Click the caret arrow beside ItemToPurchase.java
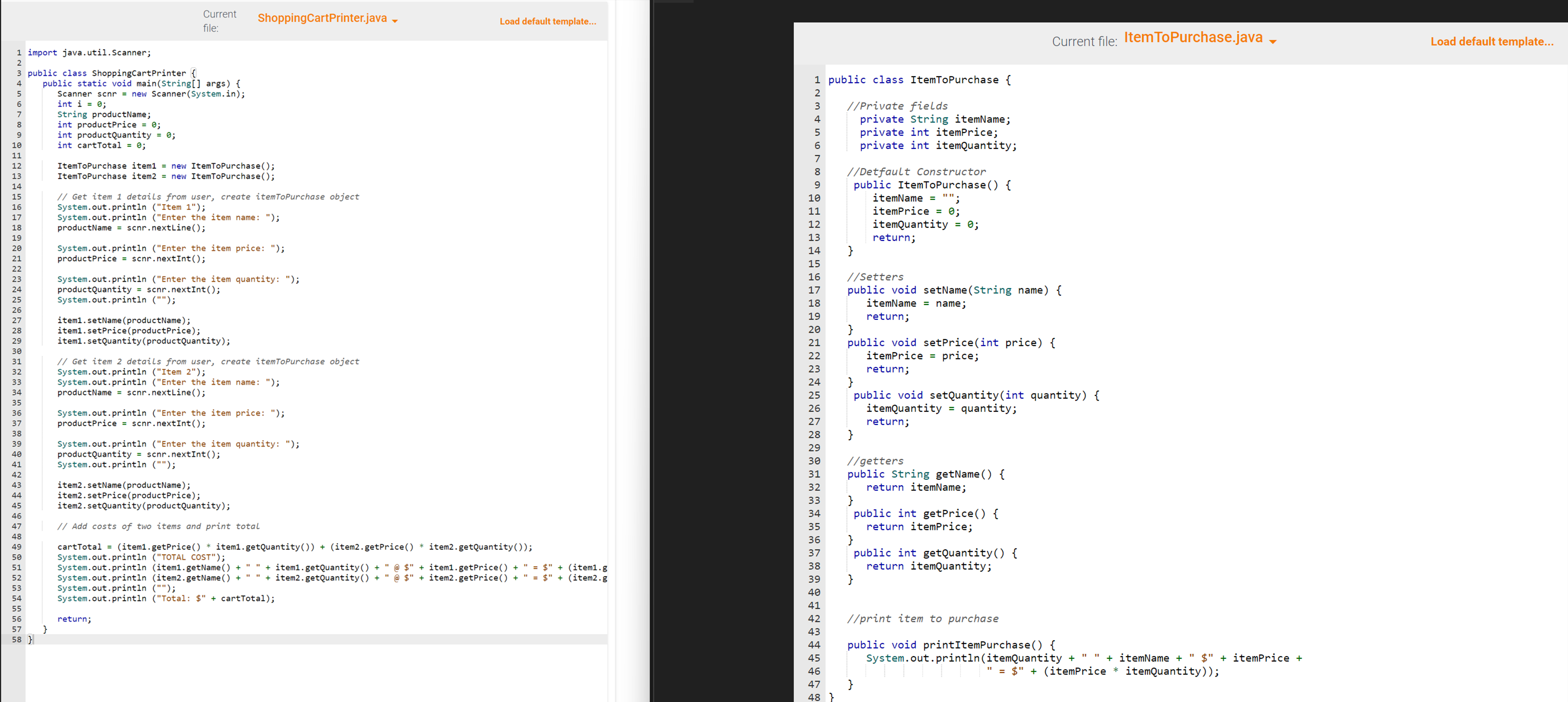Screen dimensions: 1568x702 [1273, 41]
